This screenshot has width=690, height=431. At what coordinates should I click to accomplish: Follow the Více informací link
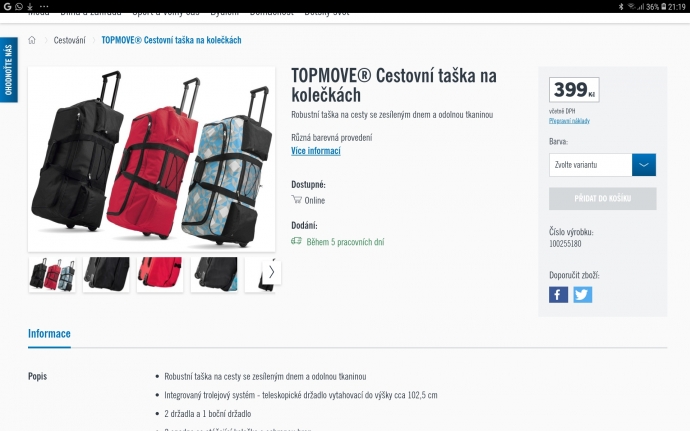pyautogui.click(x=316, y=151)
